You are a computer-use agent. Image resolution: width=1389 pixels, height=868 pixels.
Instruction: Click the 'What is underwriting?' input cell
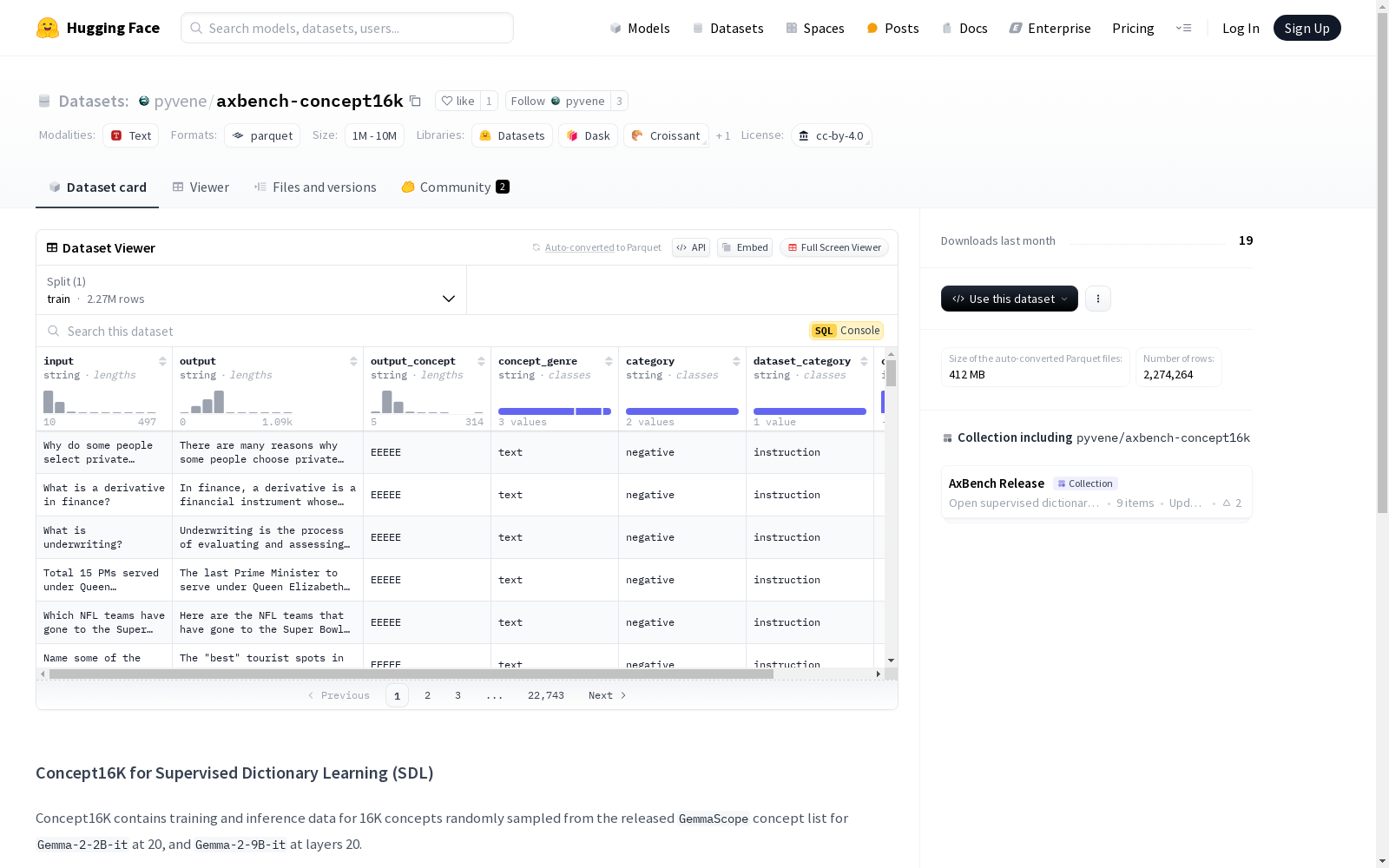click(104, 537)
